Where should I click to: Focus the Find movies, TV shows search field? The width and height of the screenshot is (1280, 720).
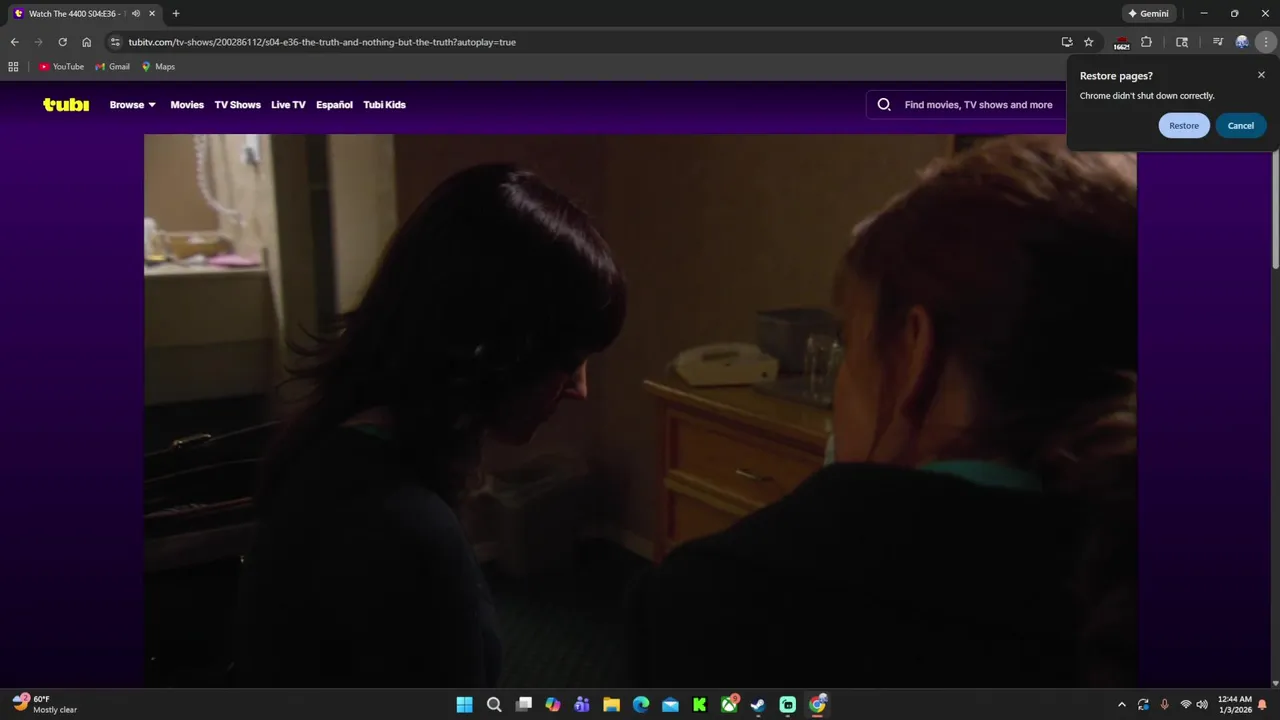point(978,104)
